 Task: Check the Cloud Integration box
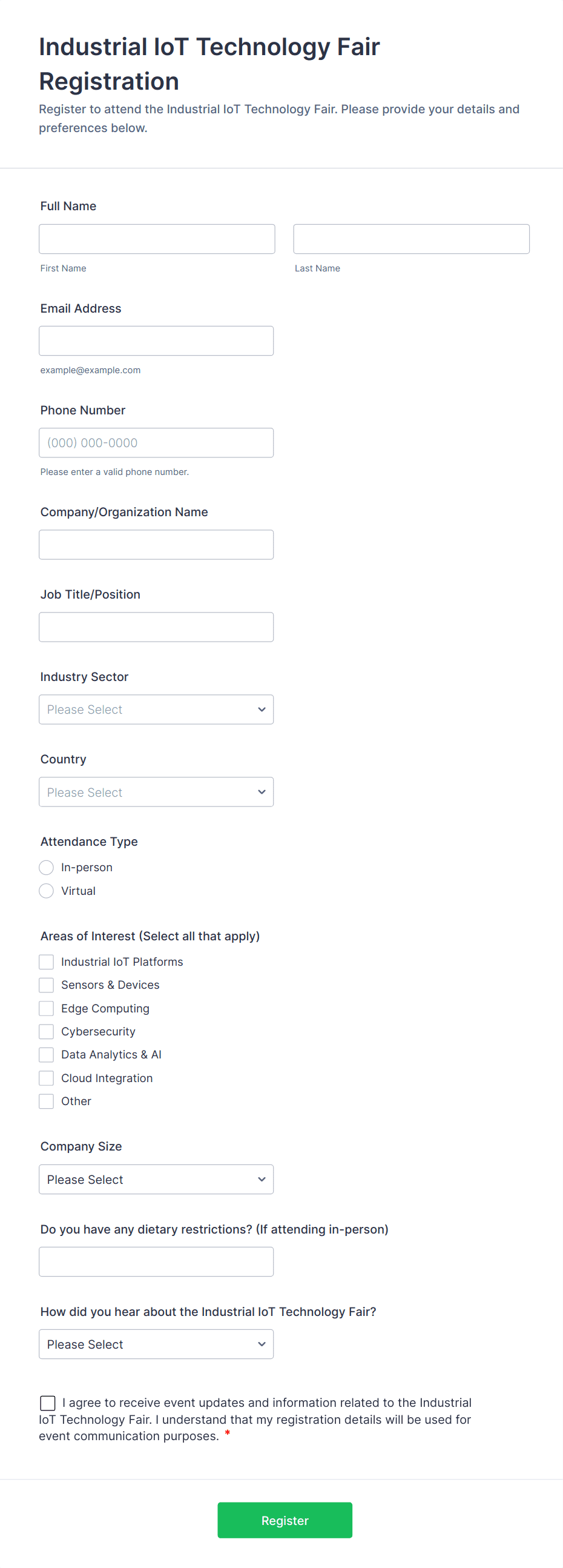click(x=46, y=1077)
